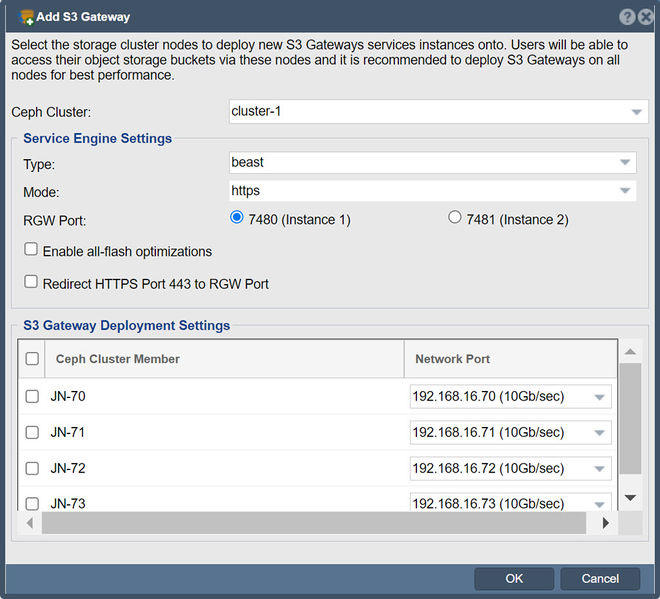Check the JN-73 node checkbox

point(32,503)
